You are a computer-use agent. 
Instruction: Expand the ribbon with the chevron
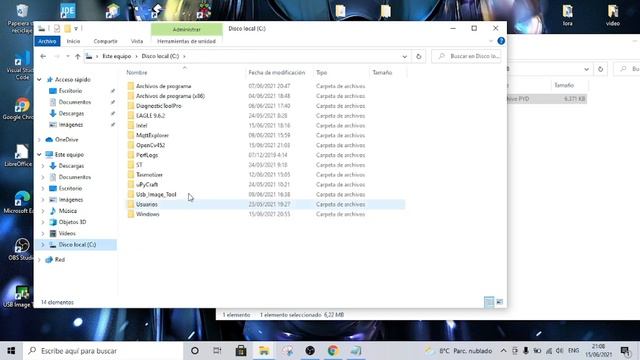coord(491,41)
